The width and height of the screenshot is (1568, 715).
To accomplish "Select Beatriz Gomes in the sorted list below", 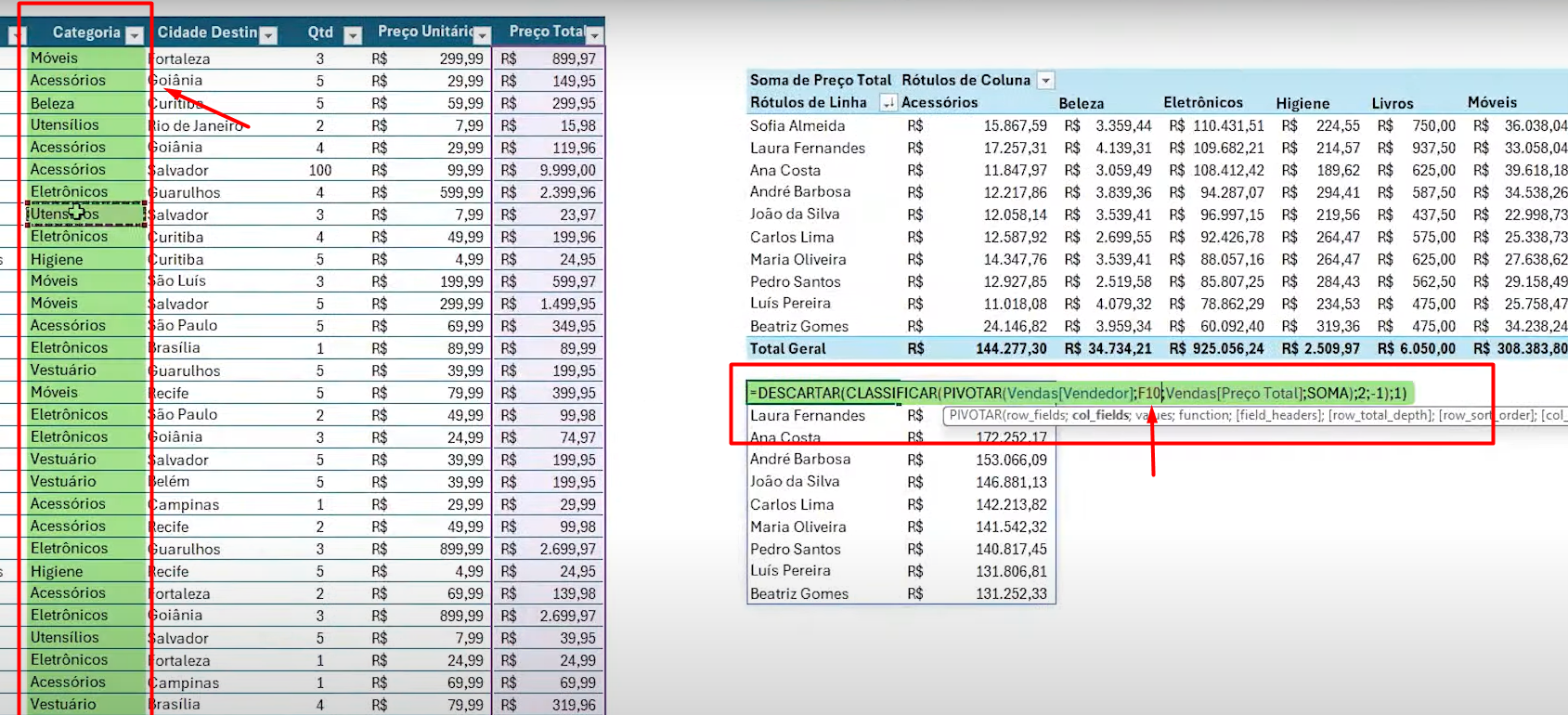I will pos(799,593).
